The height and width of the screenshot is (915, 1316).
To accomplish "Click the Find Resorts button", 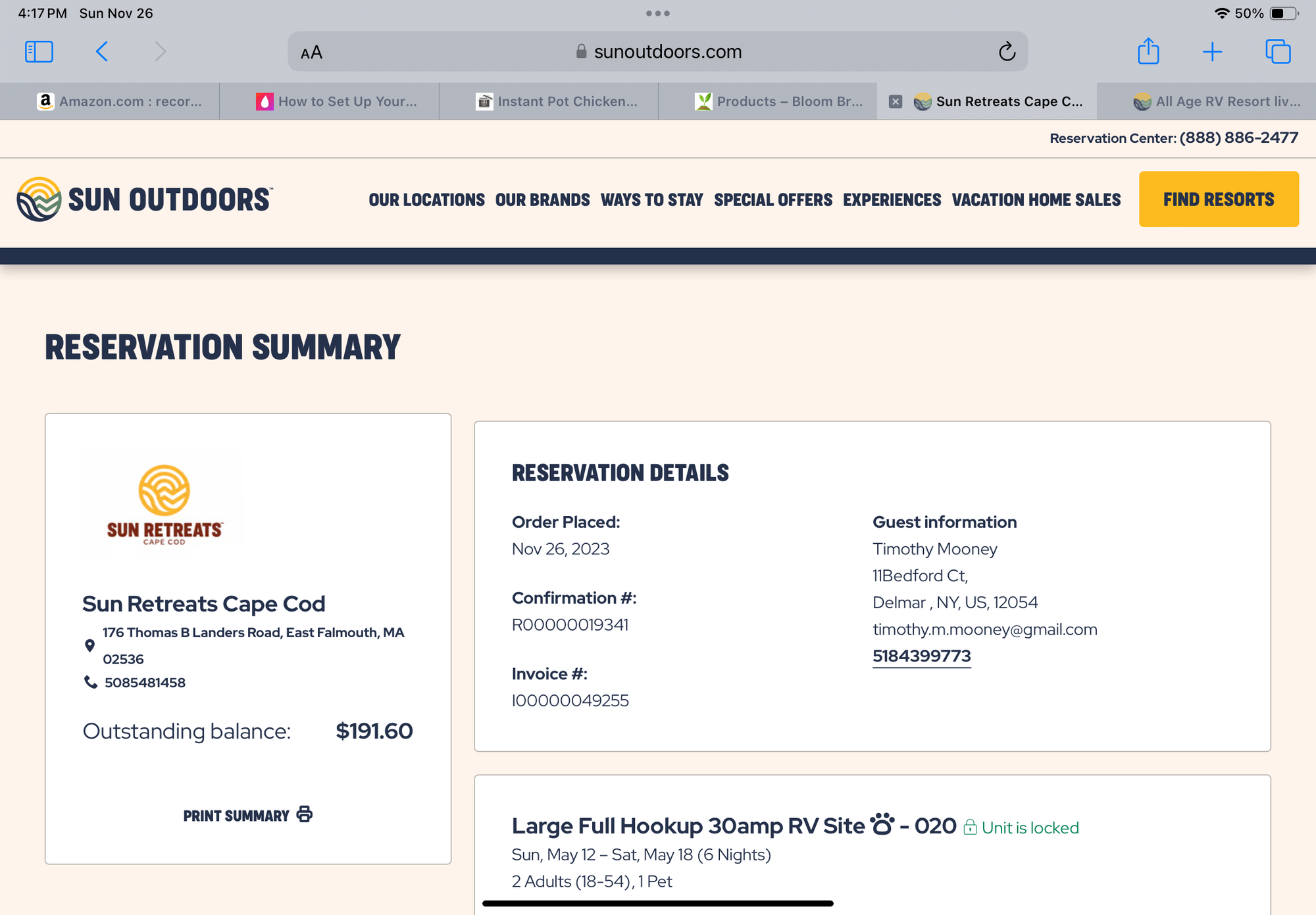I will click(1219, 199).
